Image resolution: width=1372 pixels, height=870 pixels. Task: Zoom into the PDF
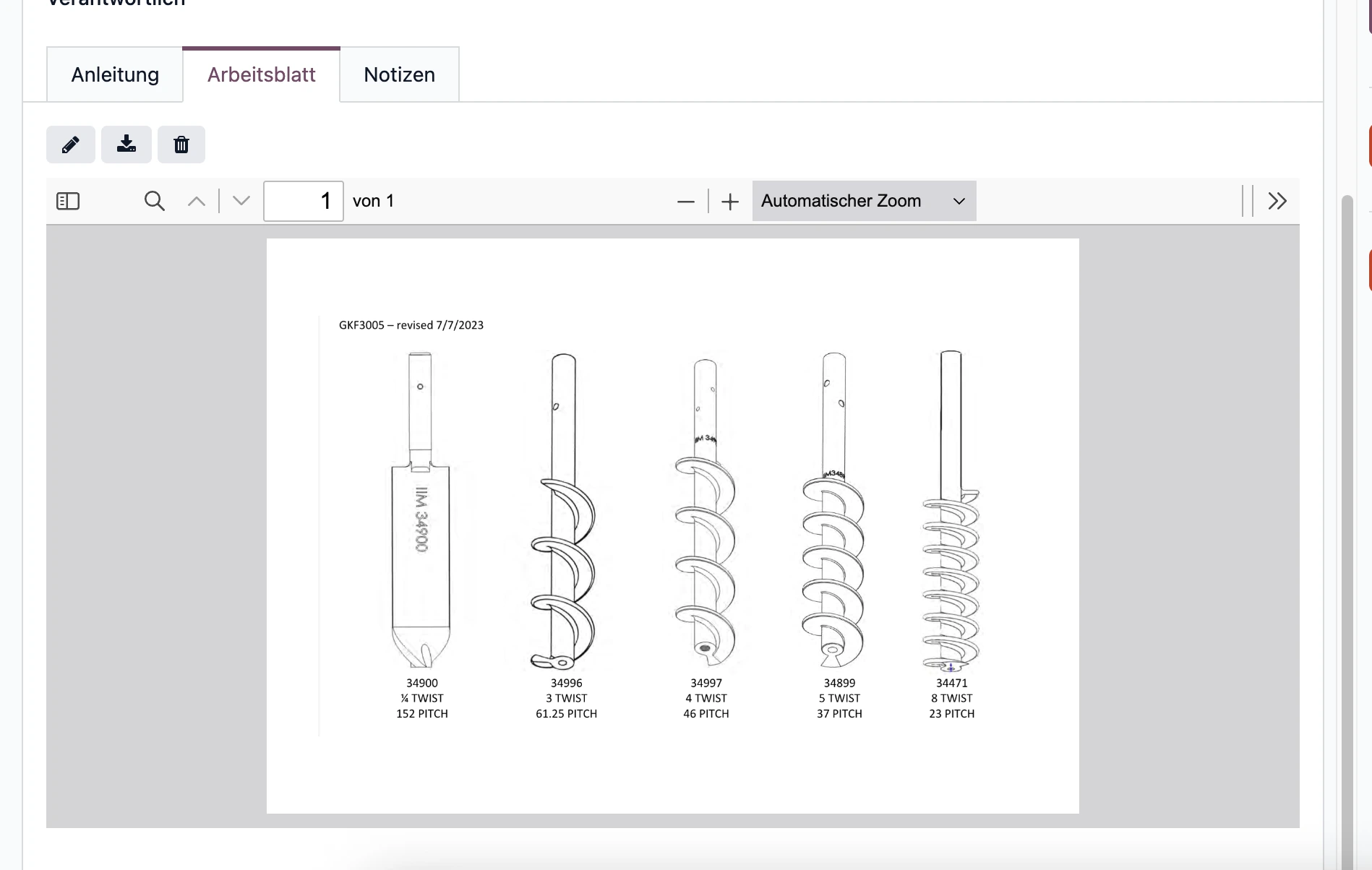[x=729, y=201]
